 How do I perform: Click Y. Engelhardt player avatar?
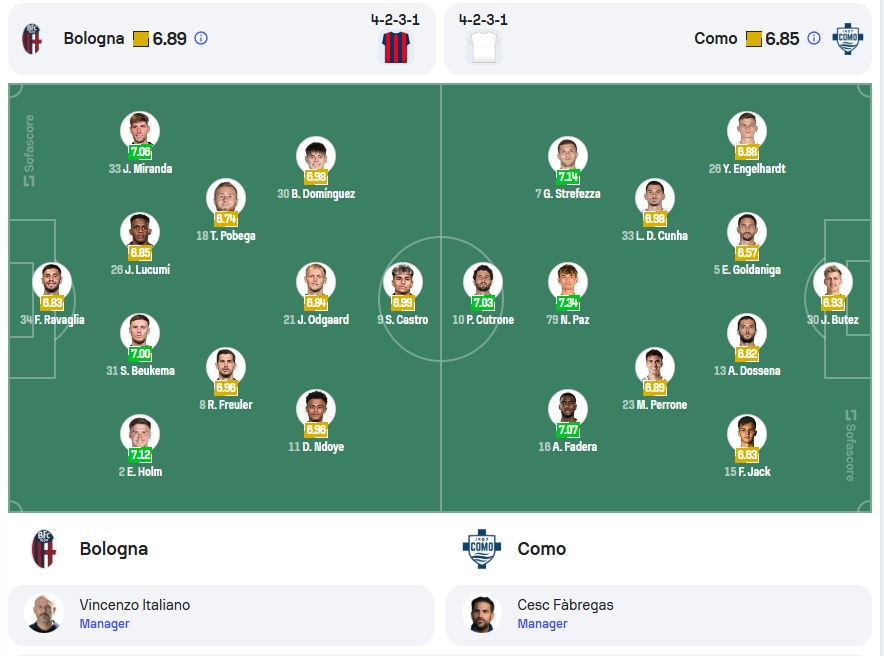click(x=747, y=131)
